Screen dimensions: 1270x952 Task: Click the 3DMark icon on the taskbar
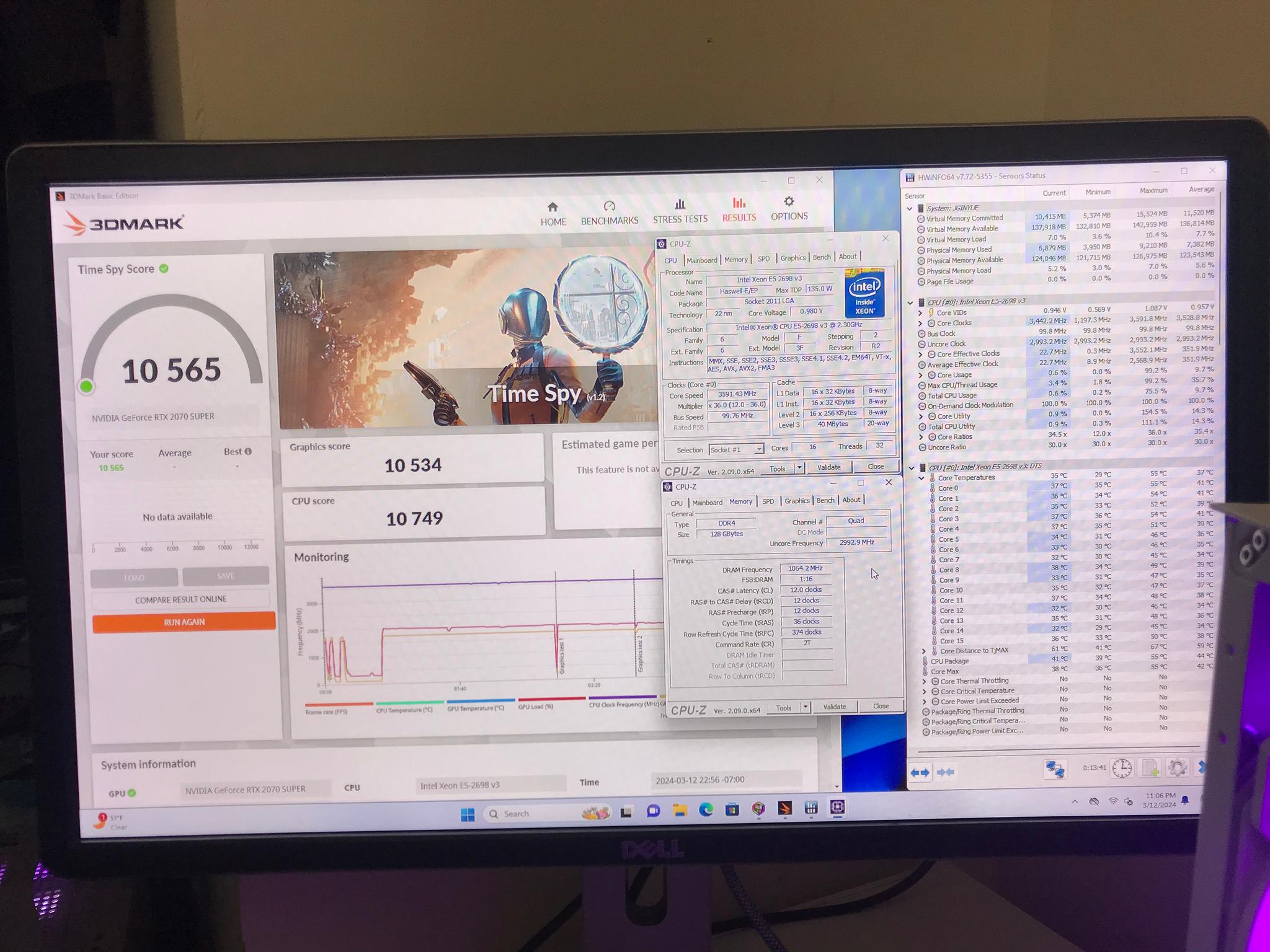point(784,808)
